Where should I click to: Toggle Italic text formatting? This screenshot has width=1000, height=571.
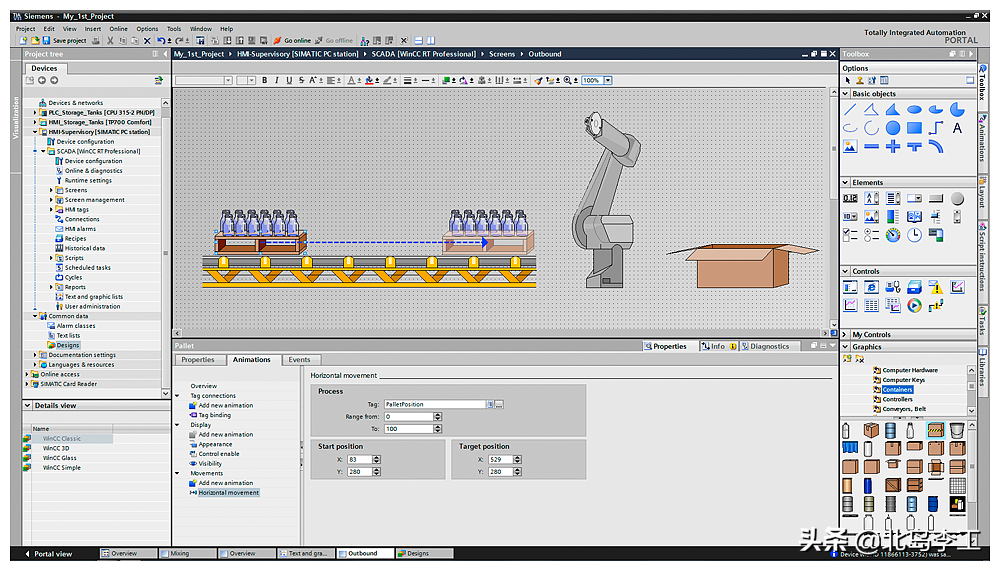click(x=277, y=80)
